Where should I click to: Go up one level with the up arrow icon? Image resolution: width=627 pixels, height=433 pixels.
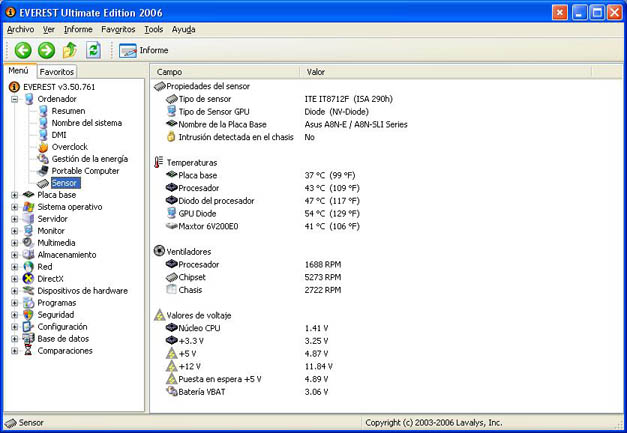(x=70, y=50)
